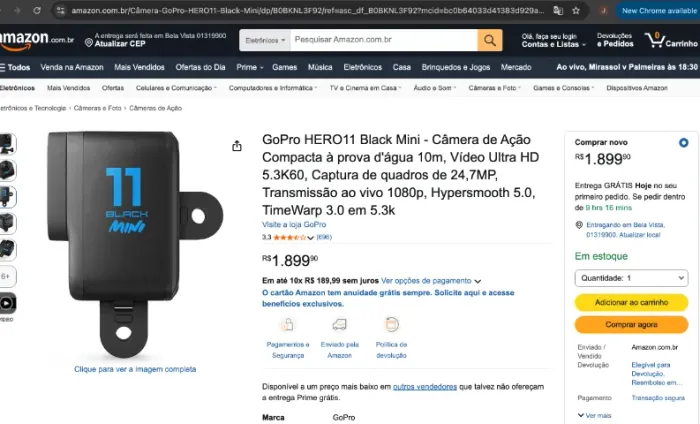Click Câmeras e Foto breadcrumb link
The width and height of the screenshot is (700, 424).
(x=97, y=108)
